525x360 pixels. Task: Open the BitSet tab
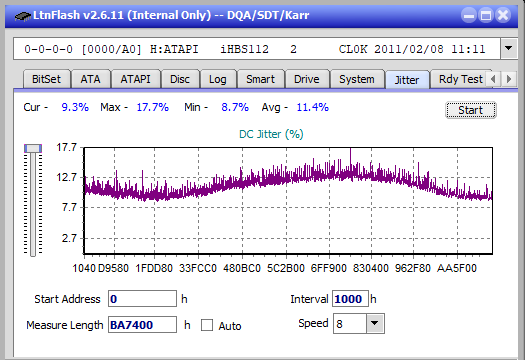coord(47,79)
